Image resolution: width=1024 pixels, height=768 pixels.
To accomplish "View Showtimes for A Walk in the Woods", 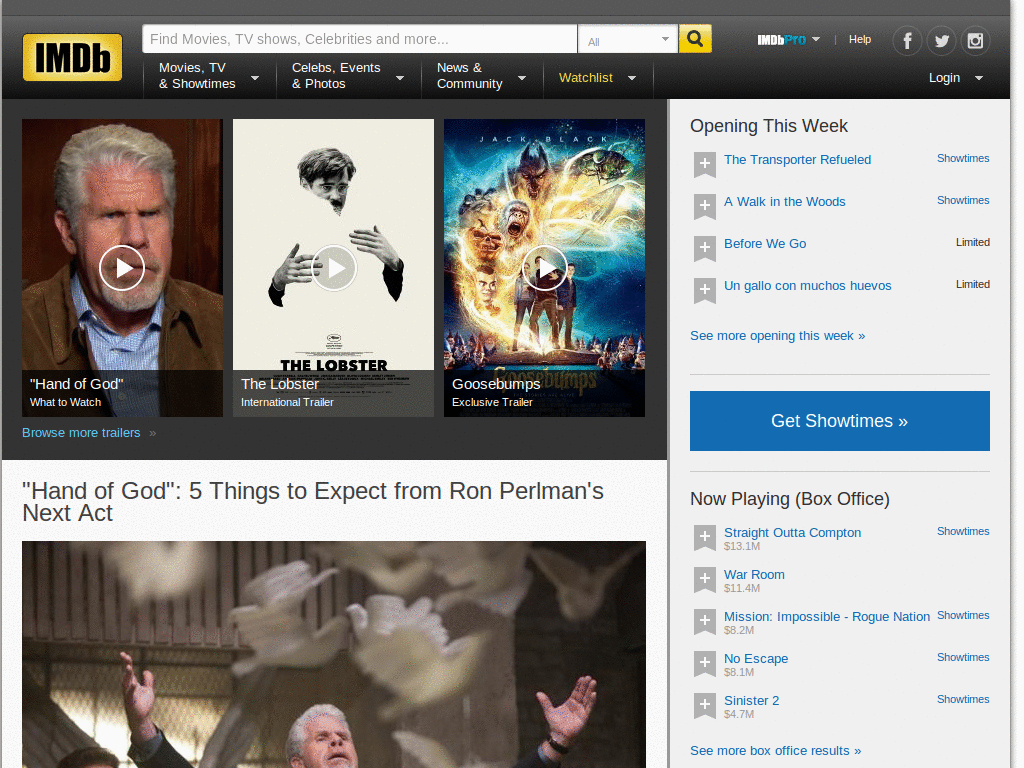I will point(963,200).
